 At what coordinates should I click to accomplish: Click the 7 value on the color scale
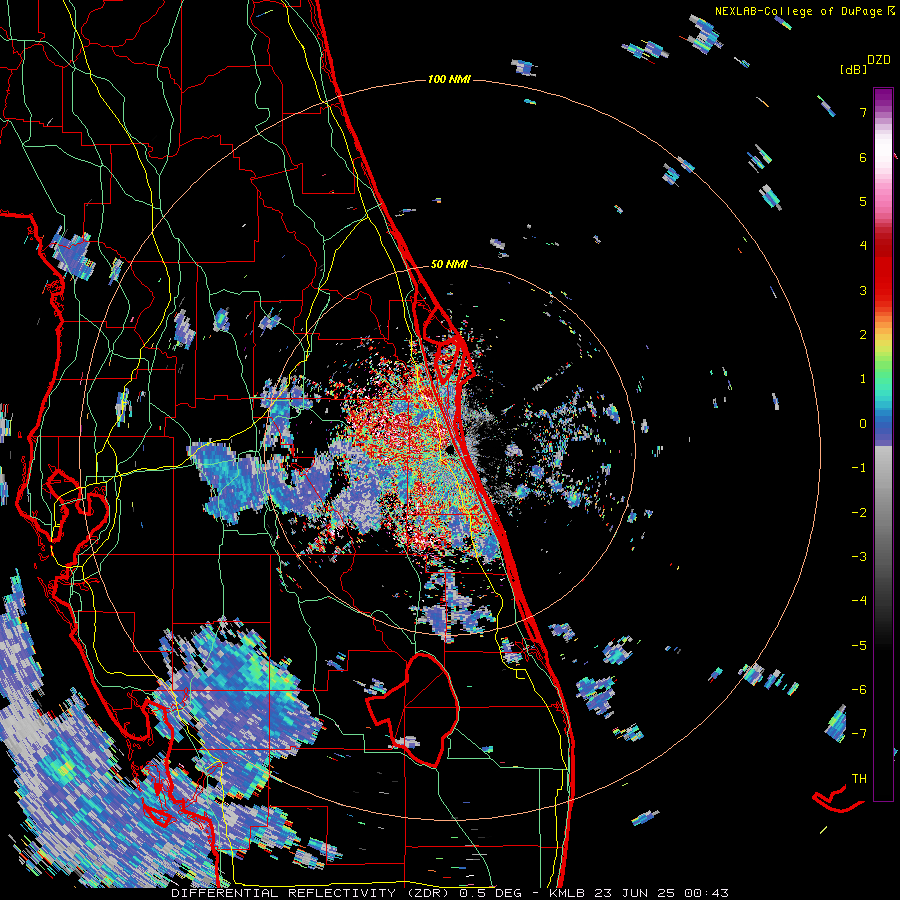pyautogui.click(x=863, y=112)
